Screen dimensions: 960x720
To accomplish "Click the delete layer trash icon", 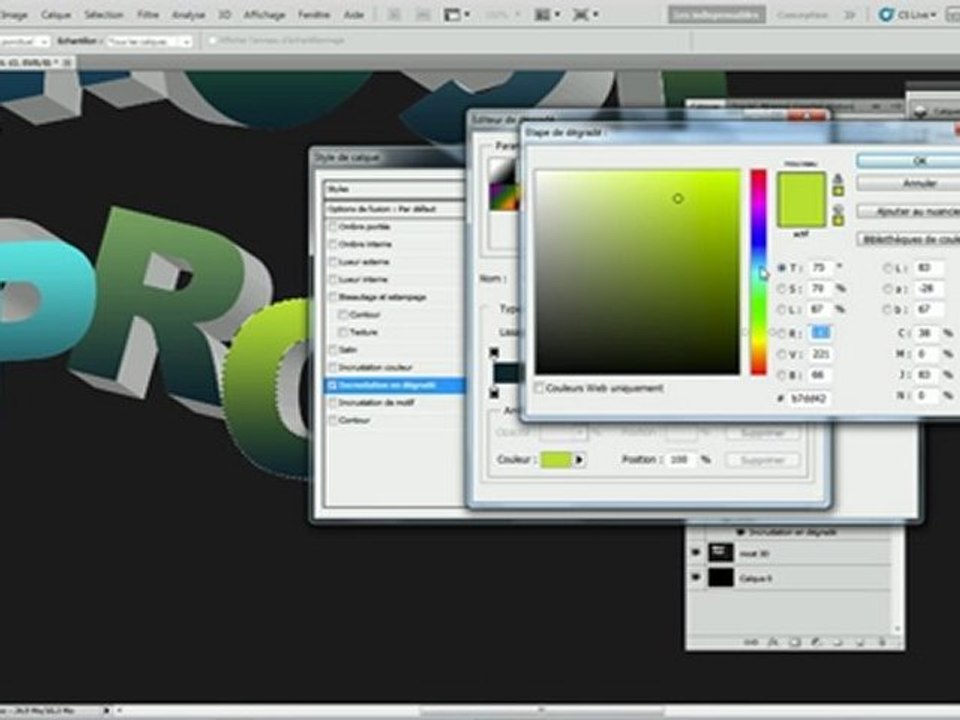I will pos(882,642).
